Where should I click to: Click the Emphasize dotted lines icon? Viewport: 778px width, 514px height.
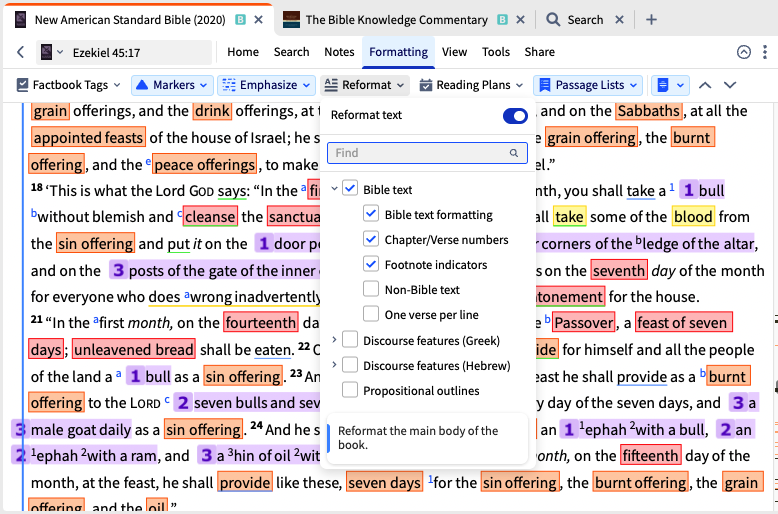coord(229,85)
